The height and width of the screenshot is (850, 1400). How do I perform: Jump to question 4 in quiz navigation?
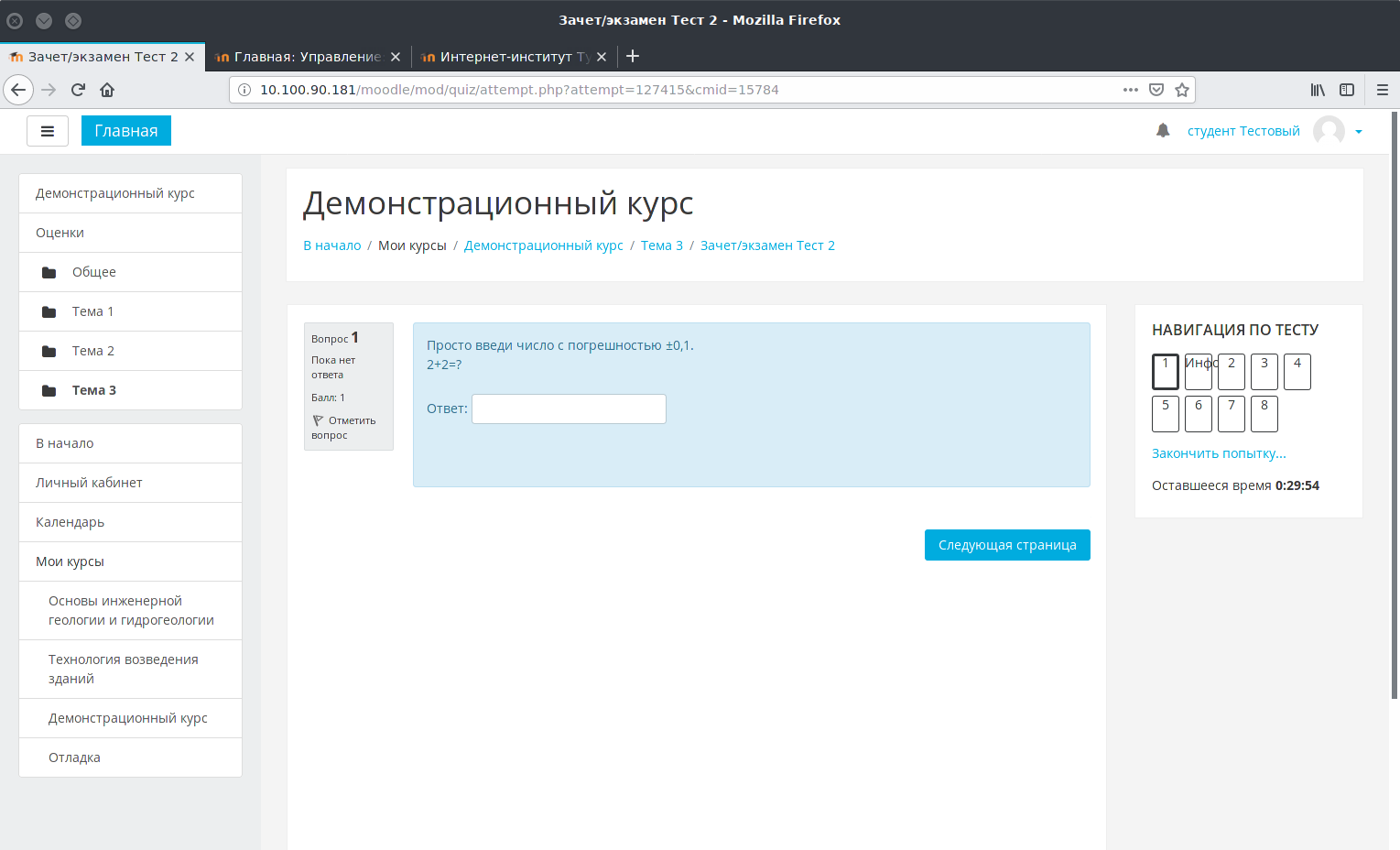(1297, 372)
